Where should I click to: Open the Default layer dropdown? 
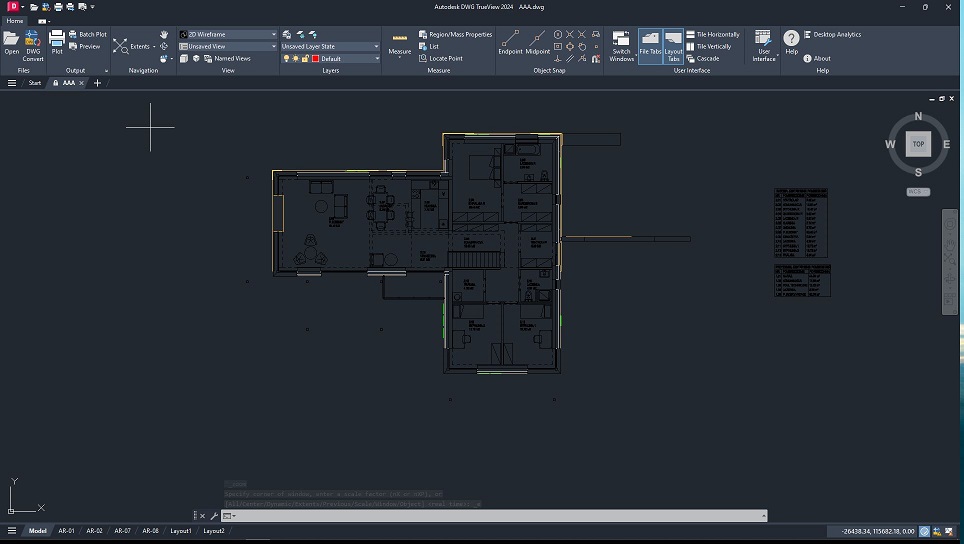[x=376, y=58]
